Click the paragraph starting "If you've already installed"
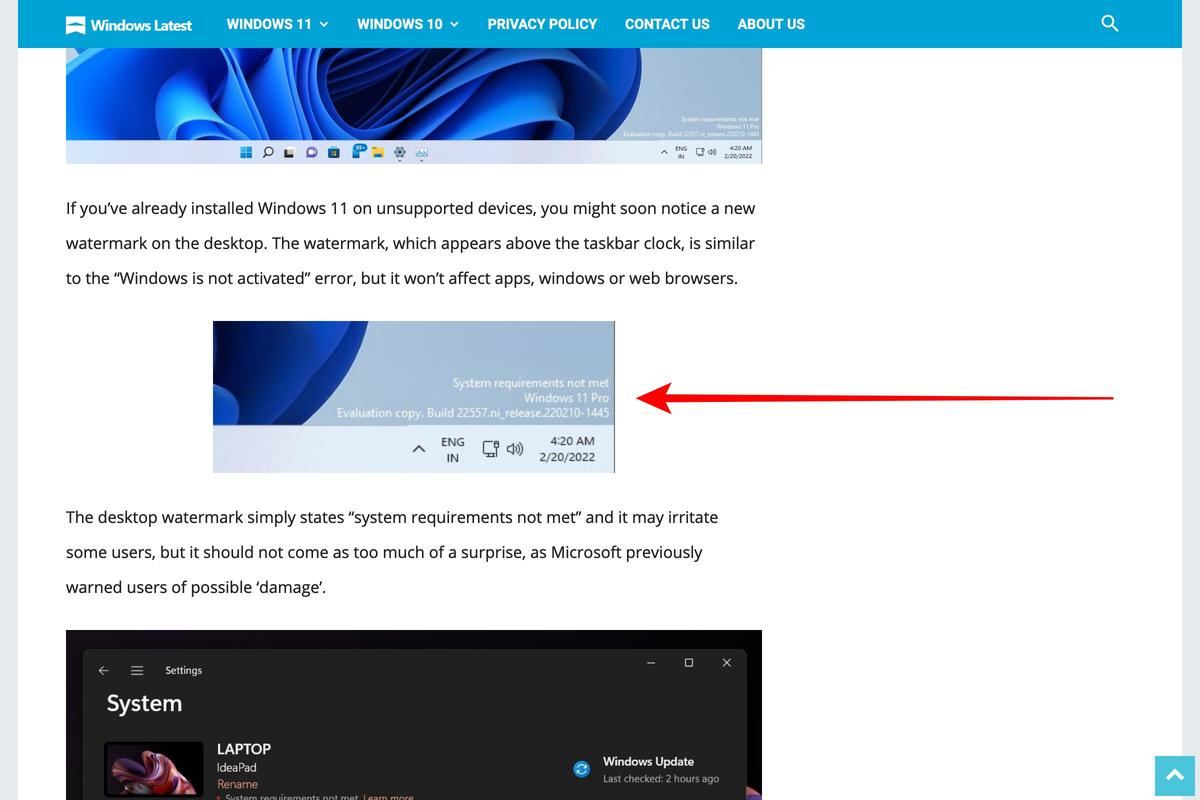 (x=411, y=243)
